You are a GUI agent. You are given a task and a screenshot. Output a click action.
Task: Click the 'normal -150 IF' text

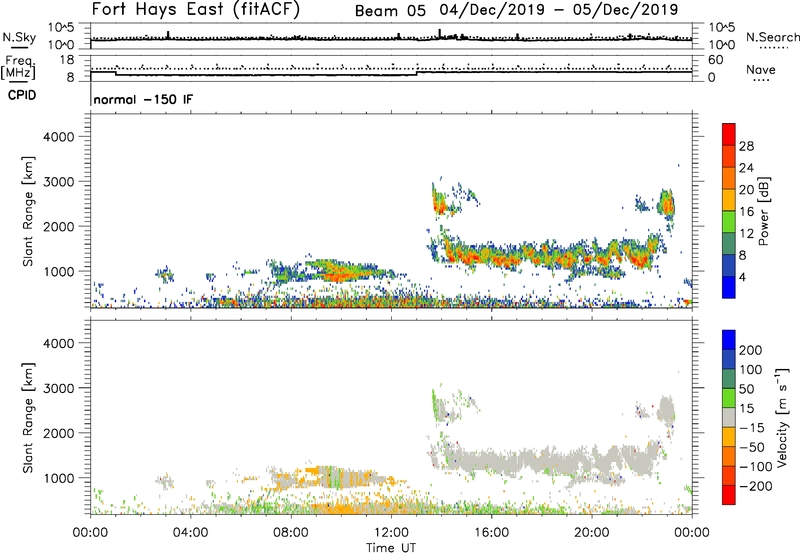143,99
